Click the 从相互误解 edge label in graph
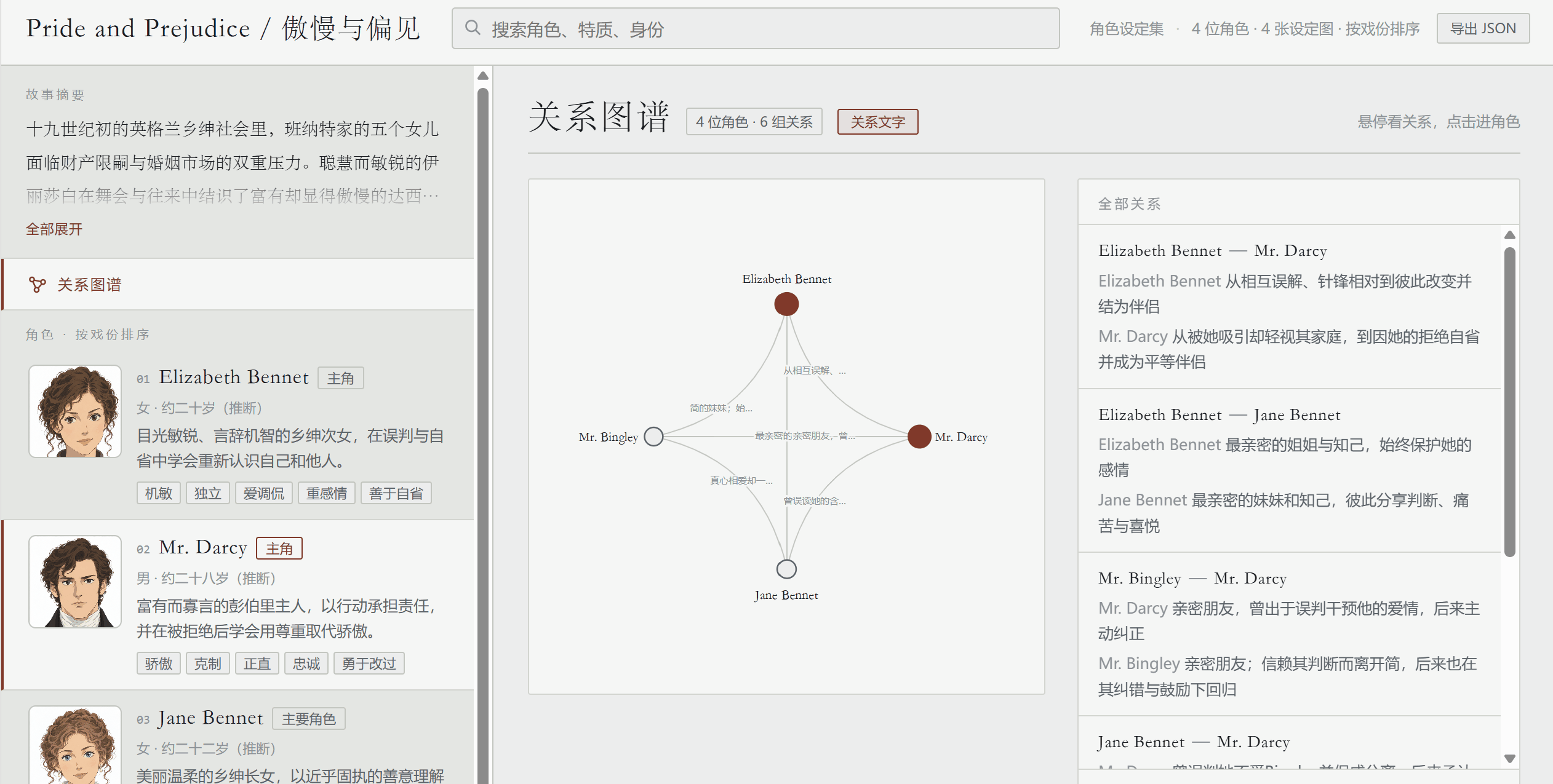The width and height of the screenshot is (1553, 784). pos(814,370)
